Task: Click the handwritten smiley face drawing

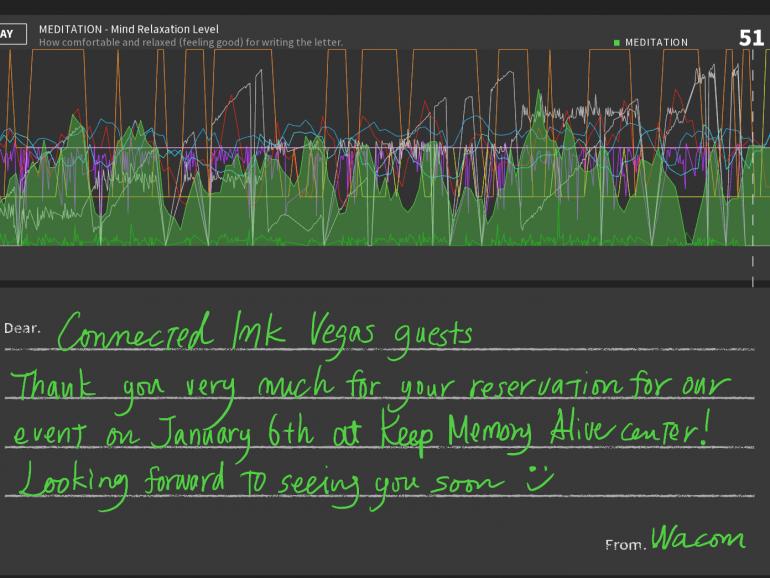Action: (539, 478)
